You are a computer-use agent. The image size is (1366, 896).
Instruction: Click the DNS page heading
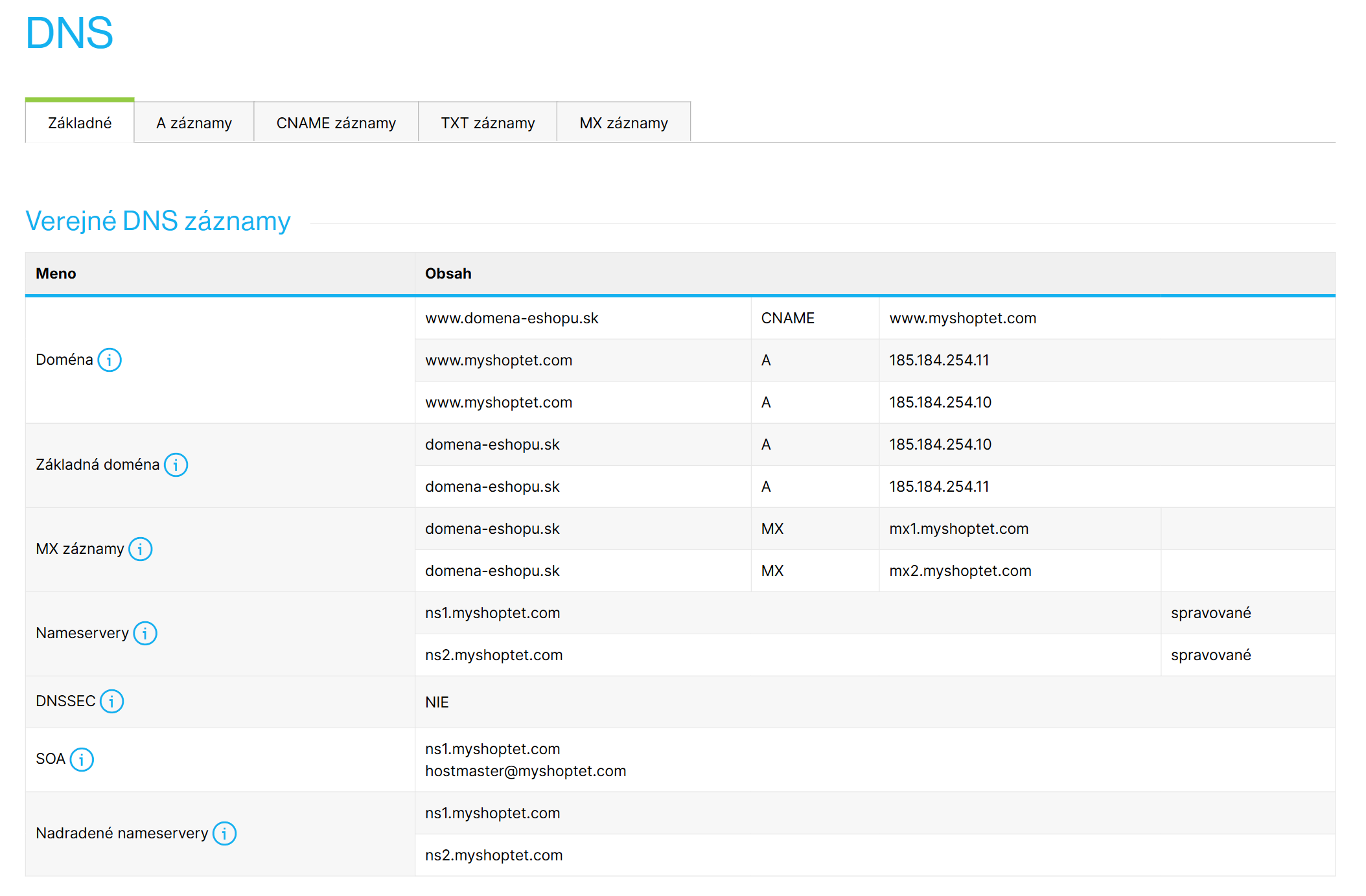click(69, 33)
